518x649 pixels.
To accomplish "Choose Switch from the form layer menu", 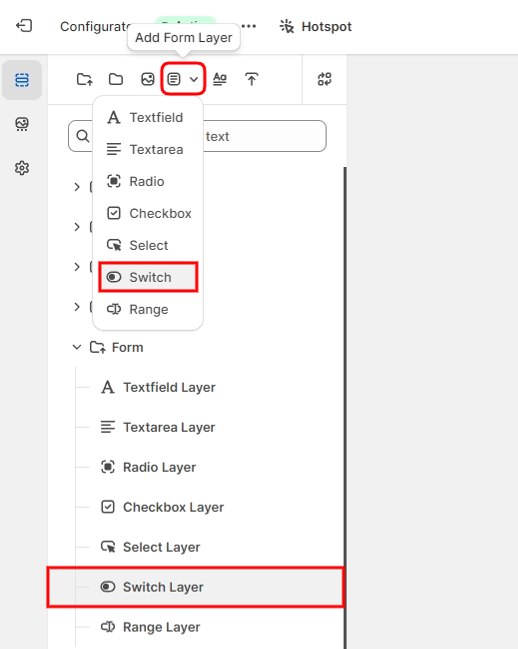I will [x=148, y=277].
